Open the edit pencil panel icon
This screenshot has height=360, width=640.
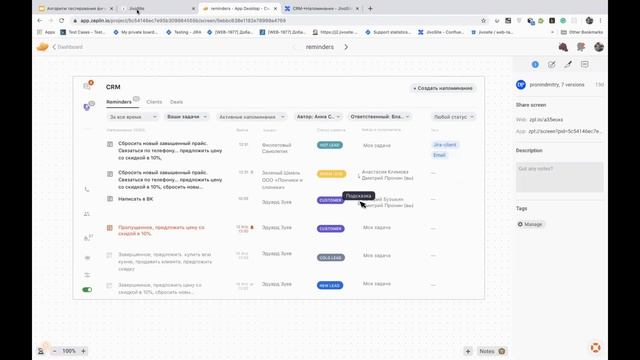(551, 64)
